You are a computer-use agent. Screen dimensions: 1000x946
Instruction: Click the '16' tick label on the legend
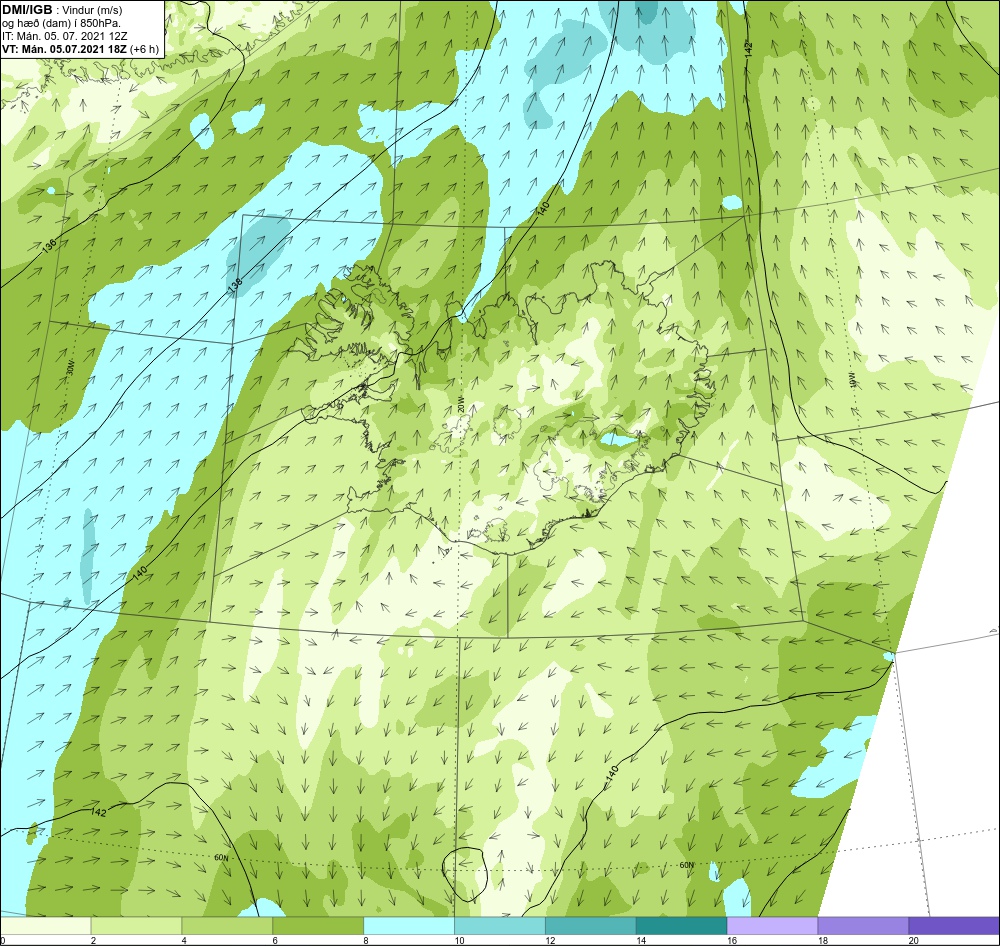[x=732, y=940]
